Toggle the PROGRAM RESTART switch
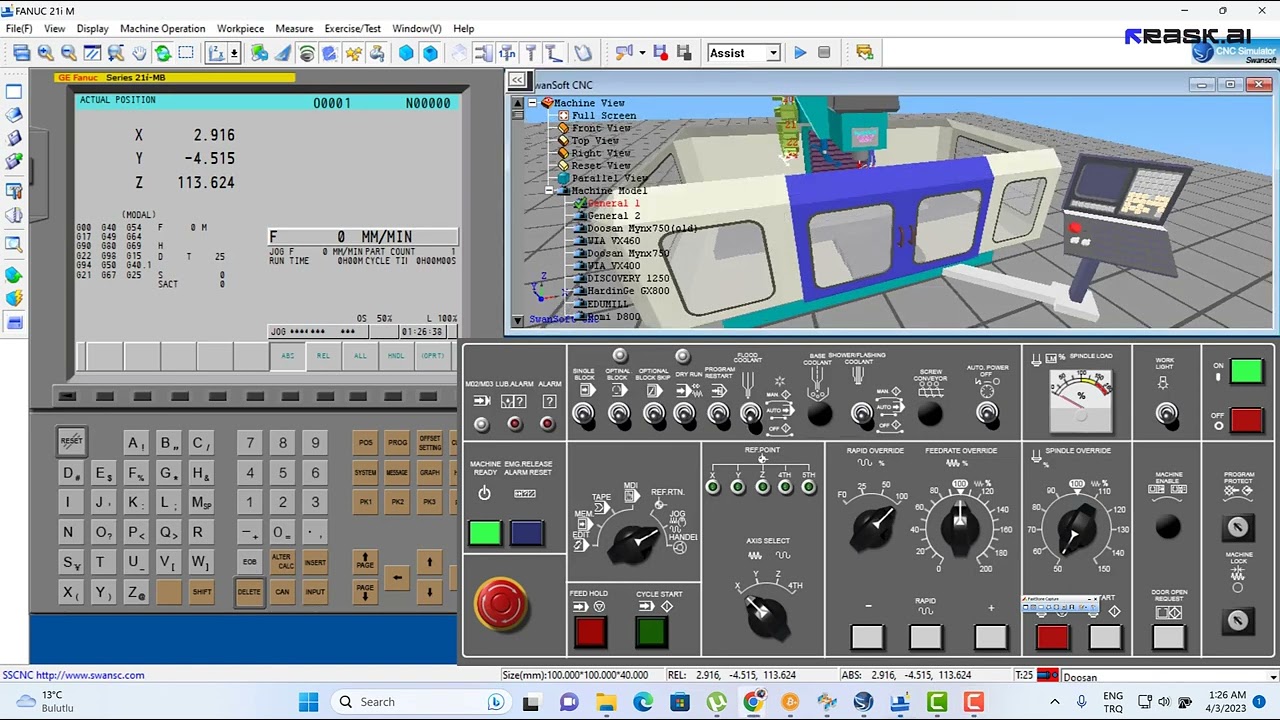 pos(718,414)
